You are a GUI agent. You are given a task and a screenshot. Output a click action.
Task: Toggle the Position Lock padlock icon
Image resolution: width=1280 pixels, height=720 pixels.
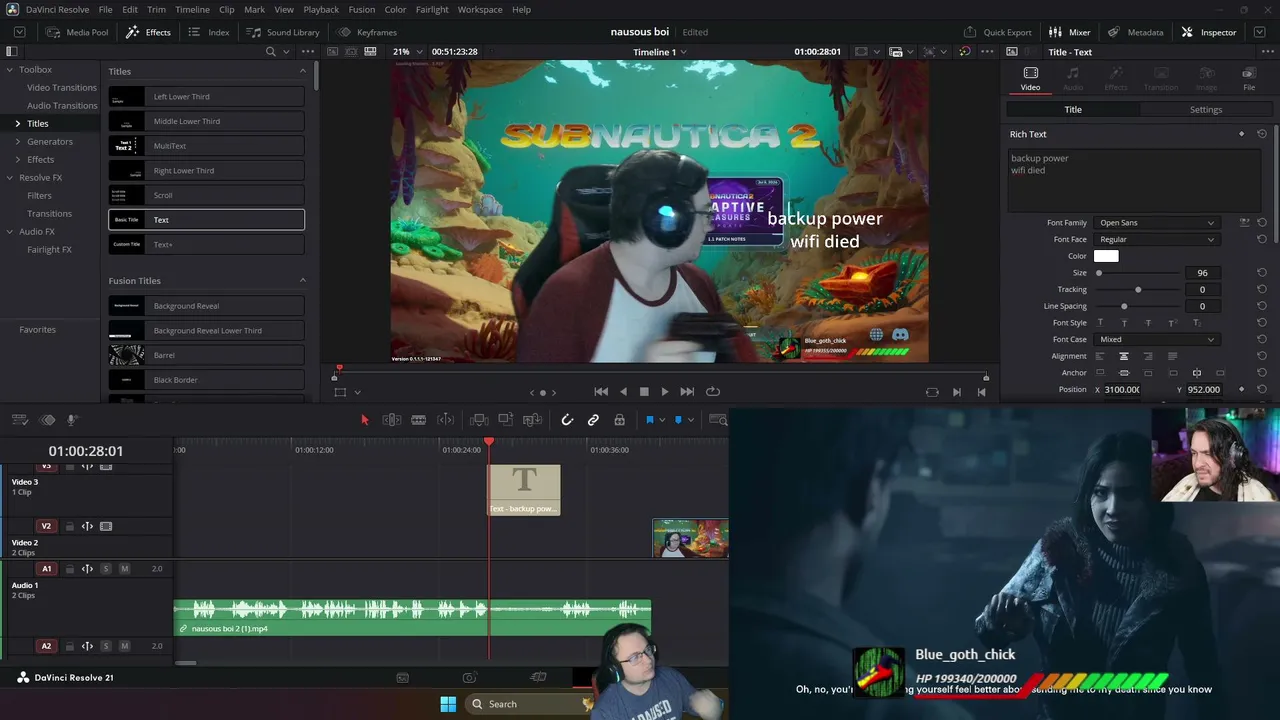[619, 420]
